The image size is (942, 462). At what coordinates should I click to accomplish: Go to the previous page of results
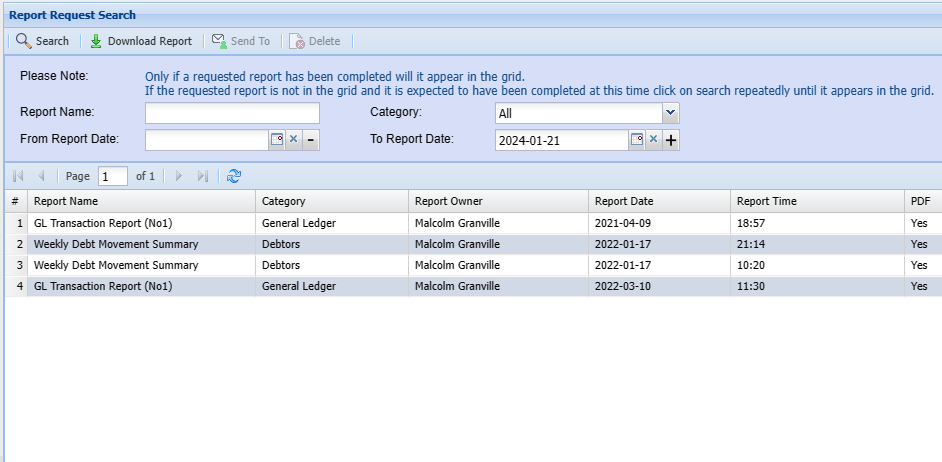[x=41, y=176]
